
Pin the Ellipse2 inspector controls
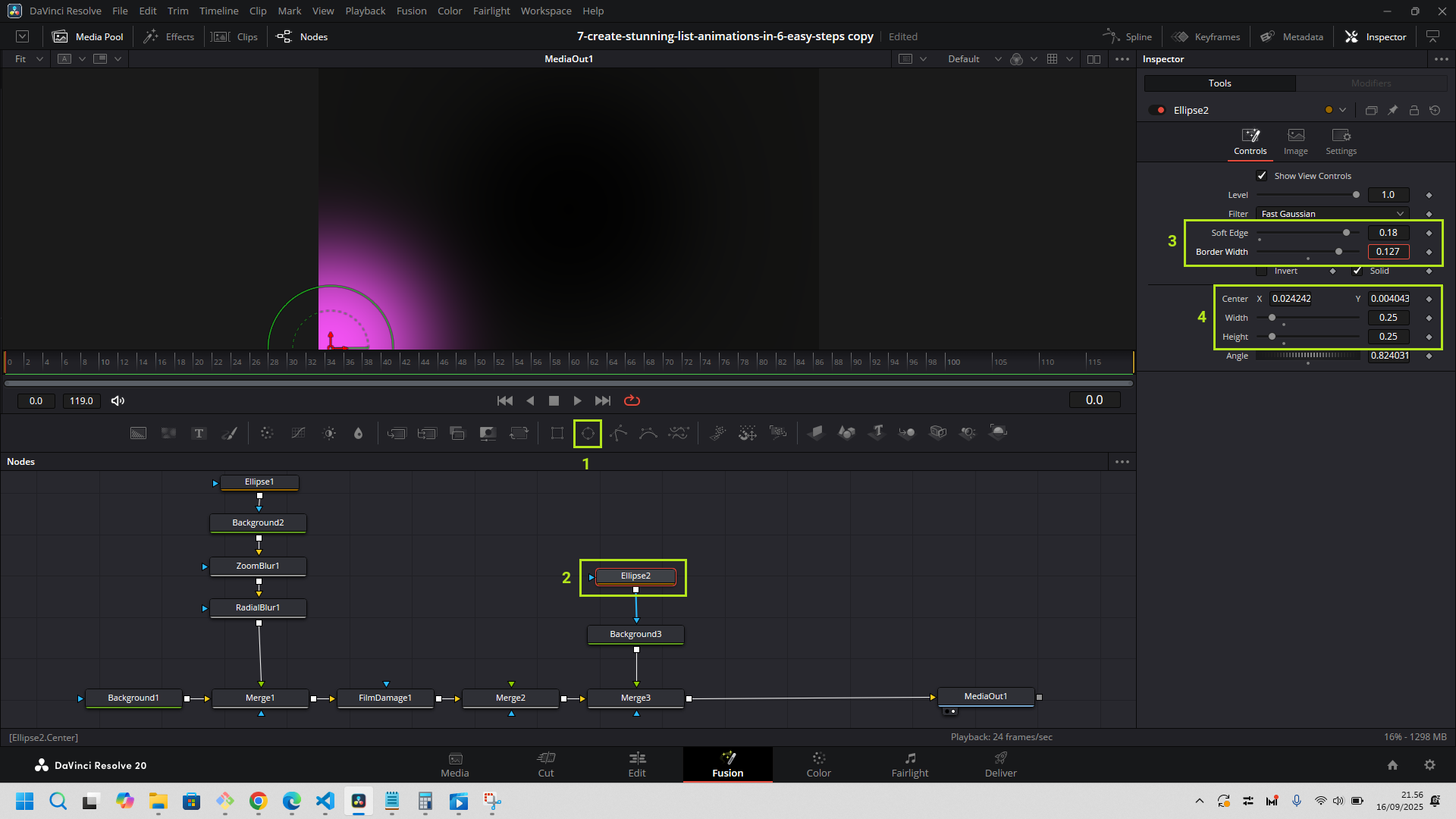coord(1392,110)
